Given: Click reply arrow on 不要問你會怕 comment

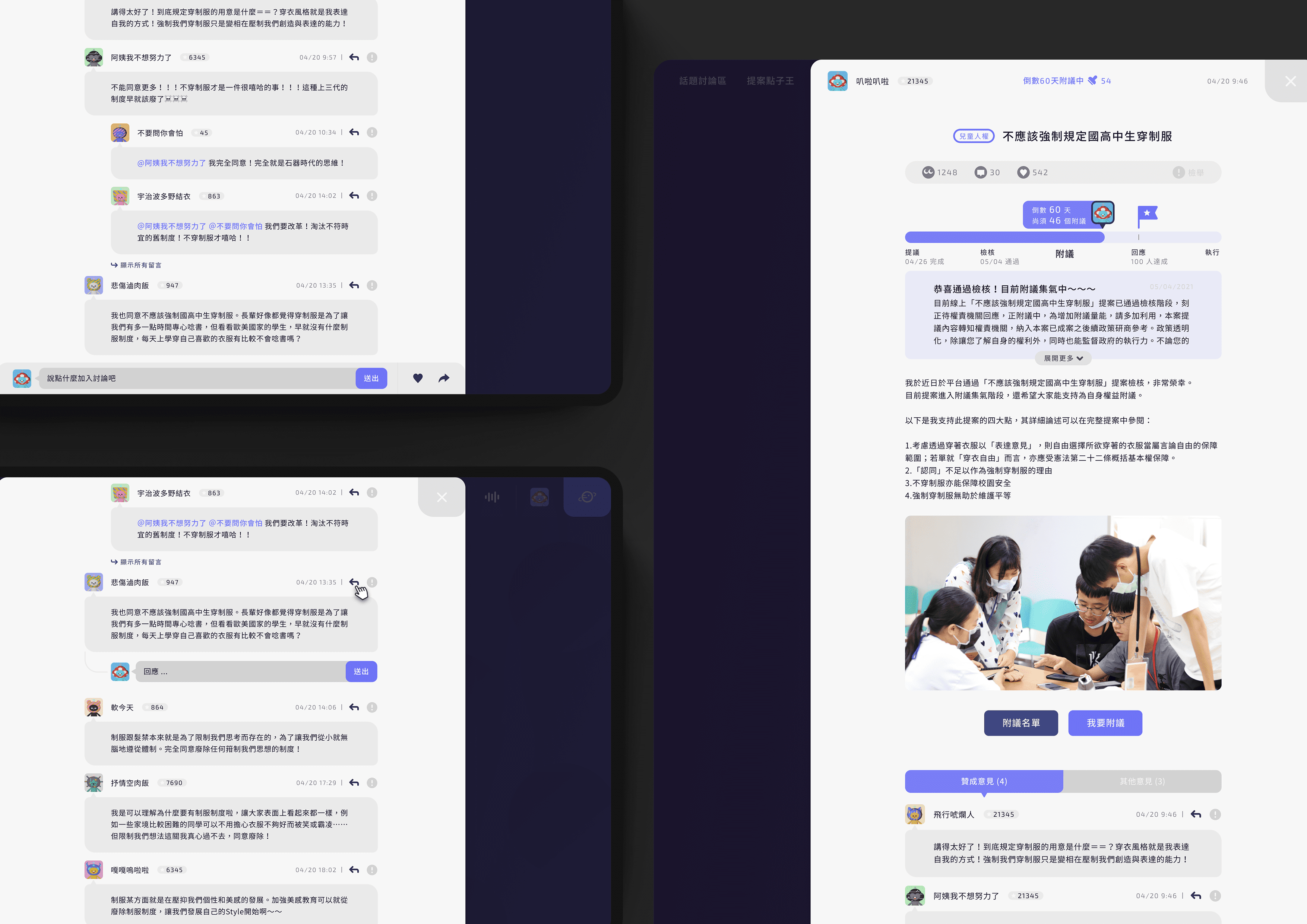Looking at the screenshot, I should click(x=354, y=133).
